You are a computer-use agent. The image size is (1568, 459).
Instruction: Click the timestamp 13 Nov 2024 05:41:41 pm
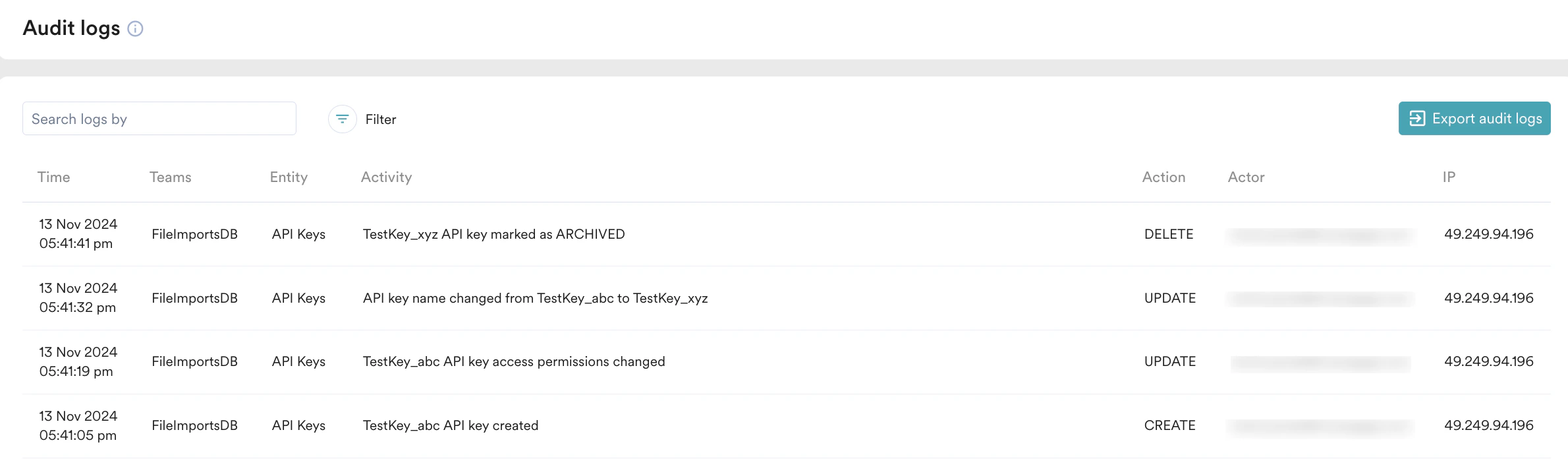tap(77, 233)
